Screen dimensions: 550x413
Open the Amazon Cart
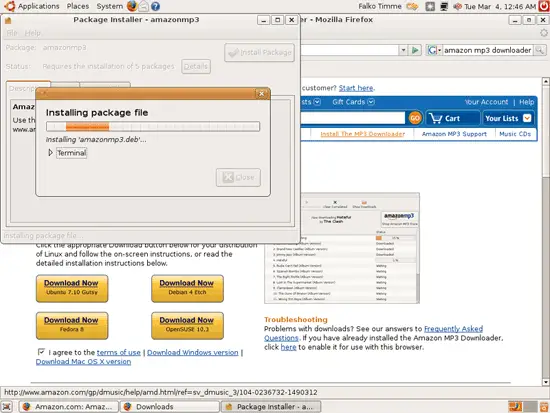[x=452, y=118]
